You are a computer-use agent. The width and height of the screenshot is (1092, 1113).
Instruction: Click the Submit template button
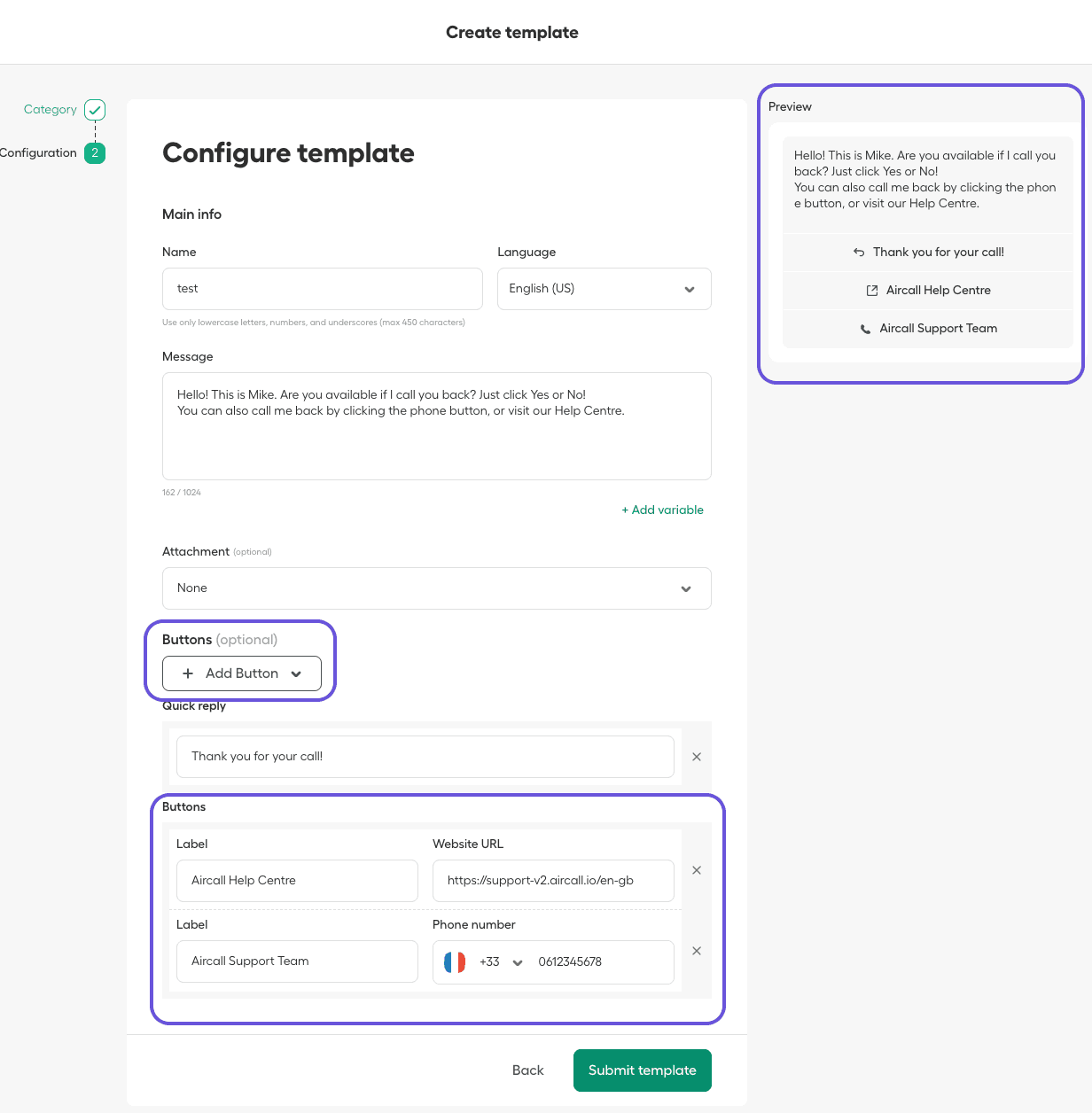642,1070
